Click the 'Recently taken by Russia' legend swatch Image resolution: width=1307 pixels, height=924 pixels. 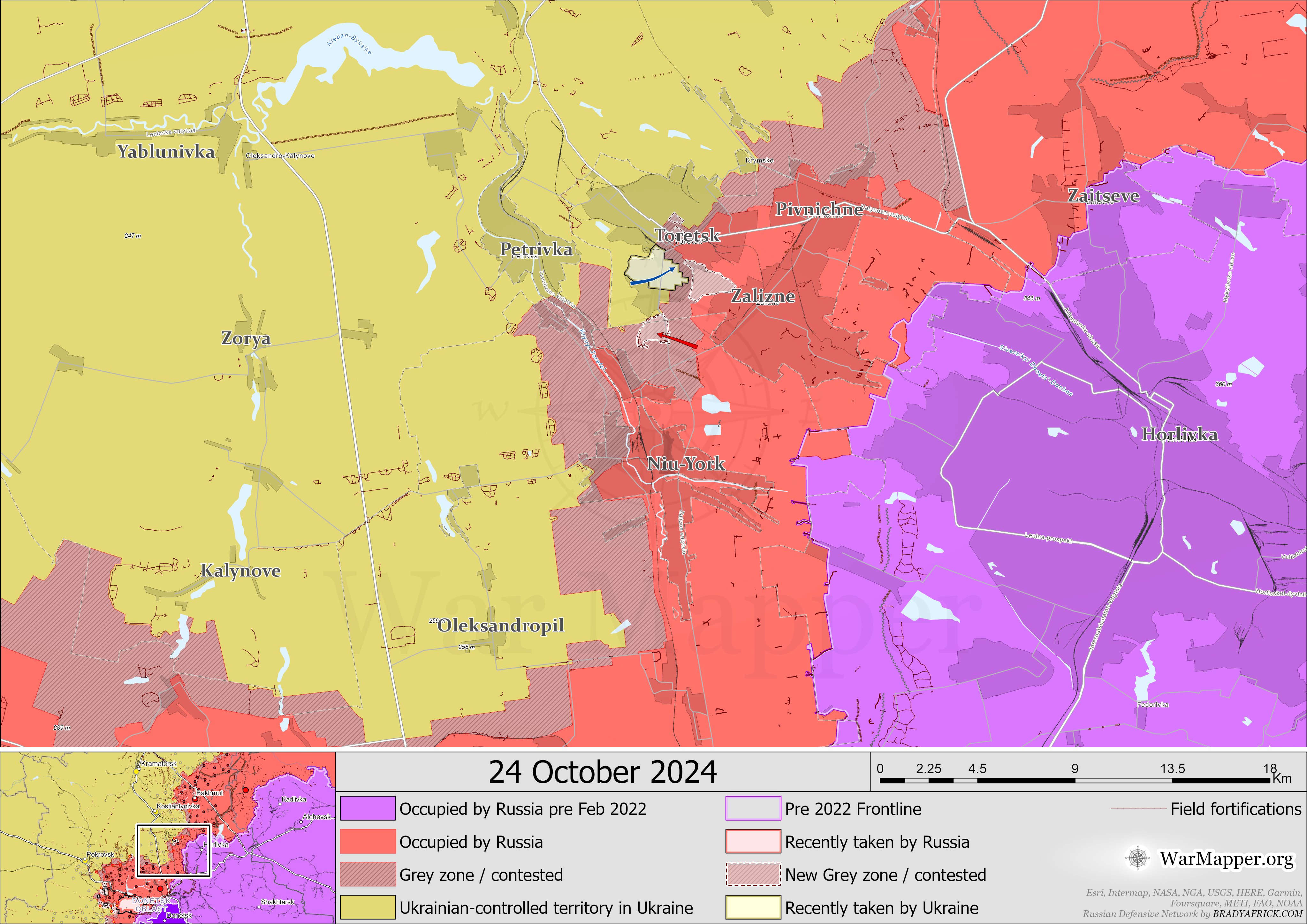[x=753, y=841]
